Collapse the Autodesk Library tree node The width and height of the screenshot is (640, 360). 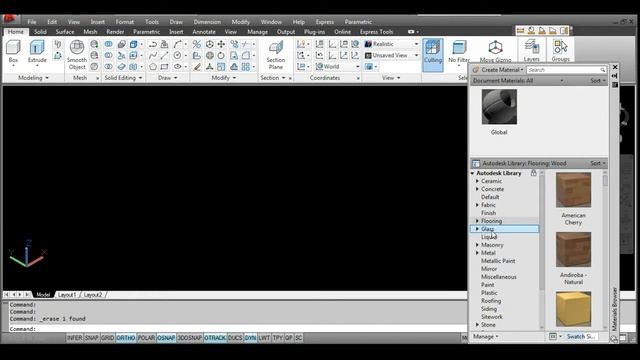click(473, 173)
